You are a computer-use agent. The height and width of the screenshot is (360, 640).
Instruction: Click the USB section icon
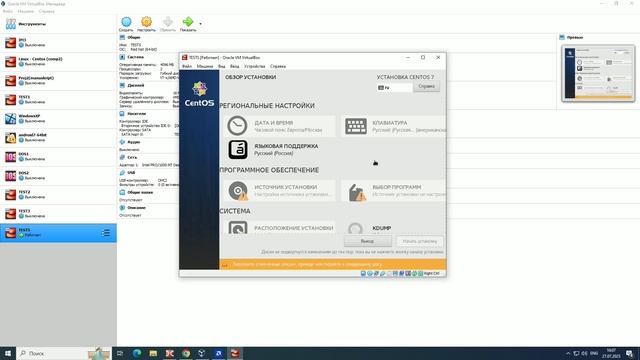click(x=122, y=173)
